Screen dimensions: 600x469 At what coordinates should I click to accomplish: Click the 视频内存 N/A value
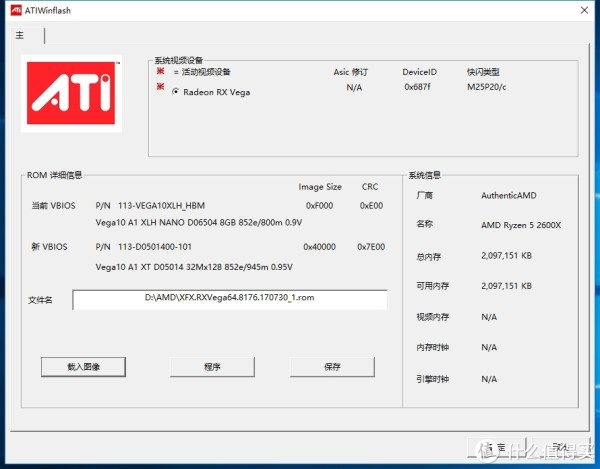(489, 317)
